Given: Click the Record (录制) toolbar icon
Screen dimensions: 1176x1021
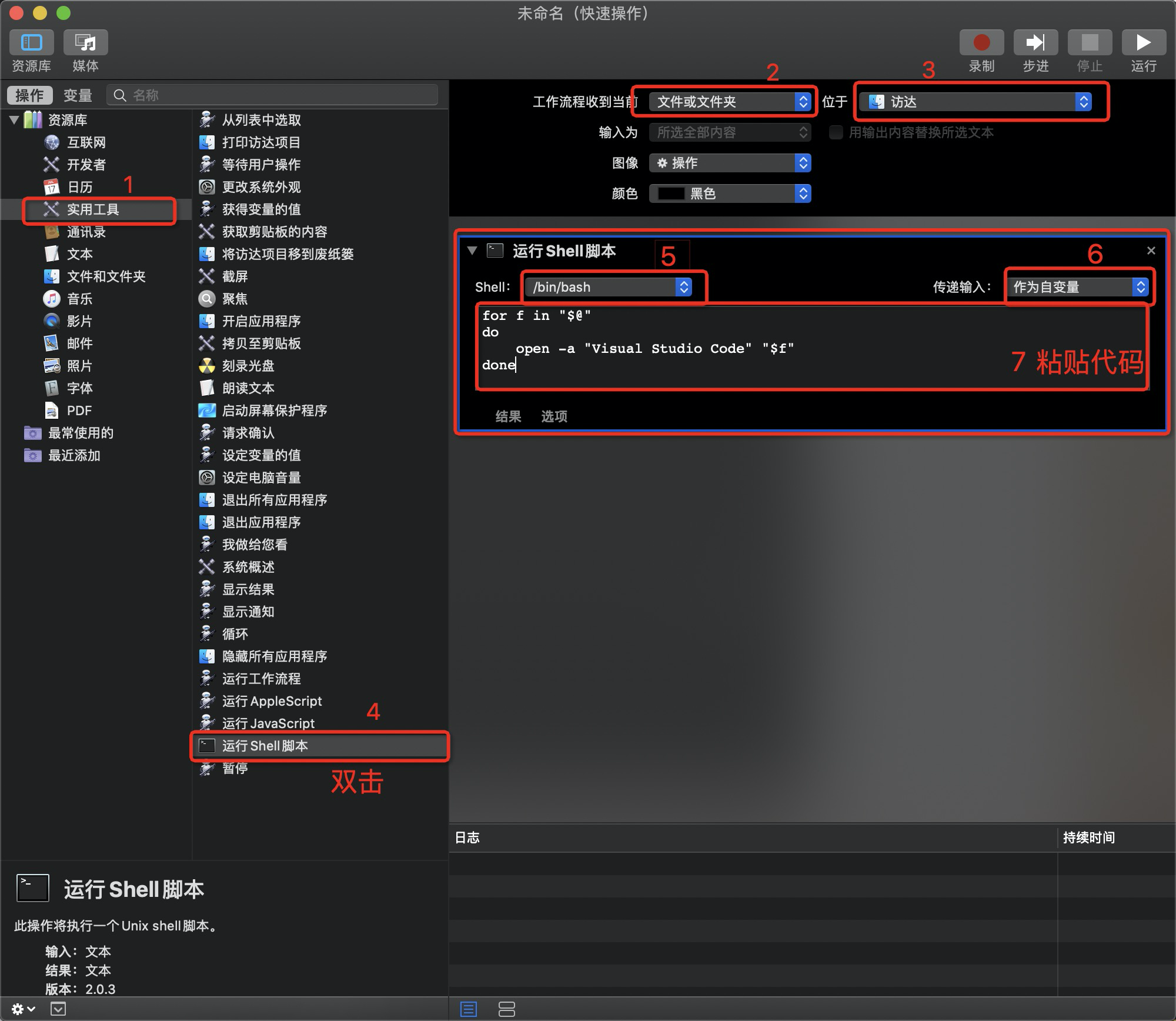Looking at the screenshot, I should coord(981,42).
